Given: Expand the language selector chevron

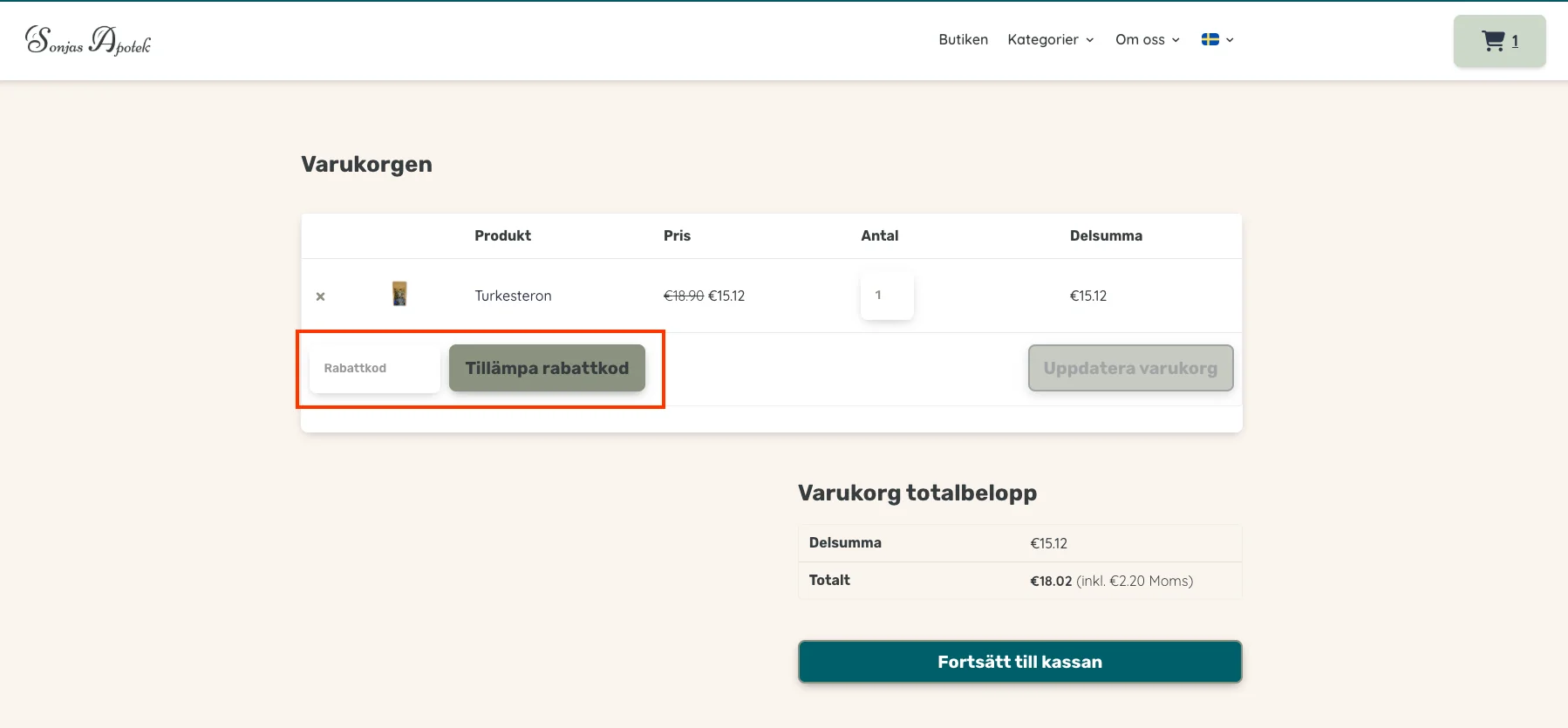Looking at the screenshot, I should point(1230,40).
